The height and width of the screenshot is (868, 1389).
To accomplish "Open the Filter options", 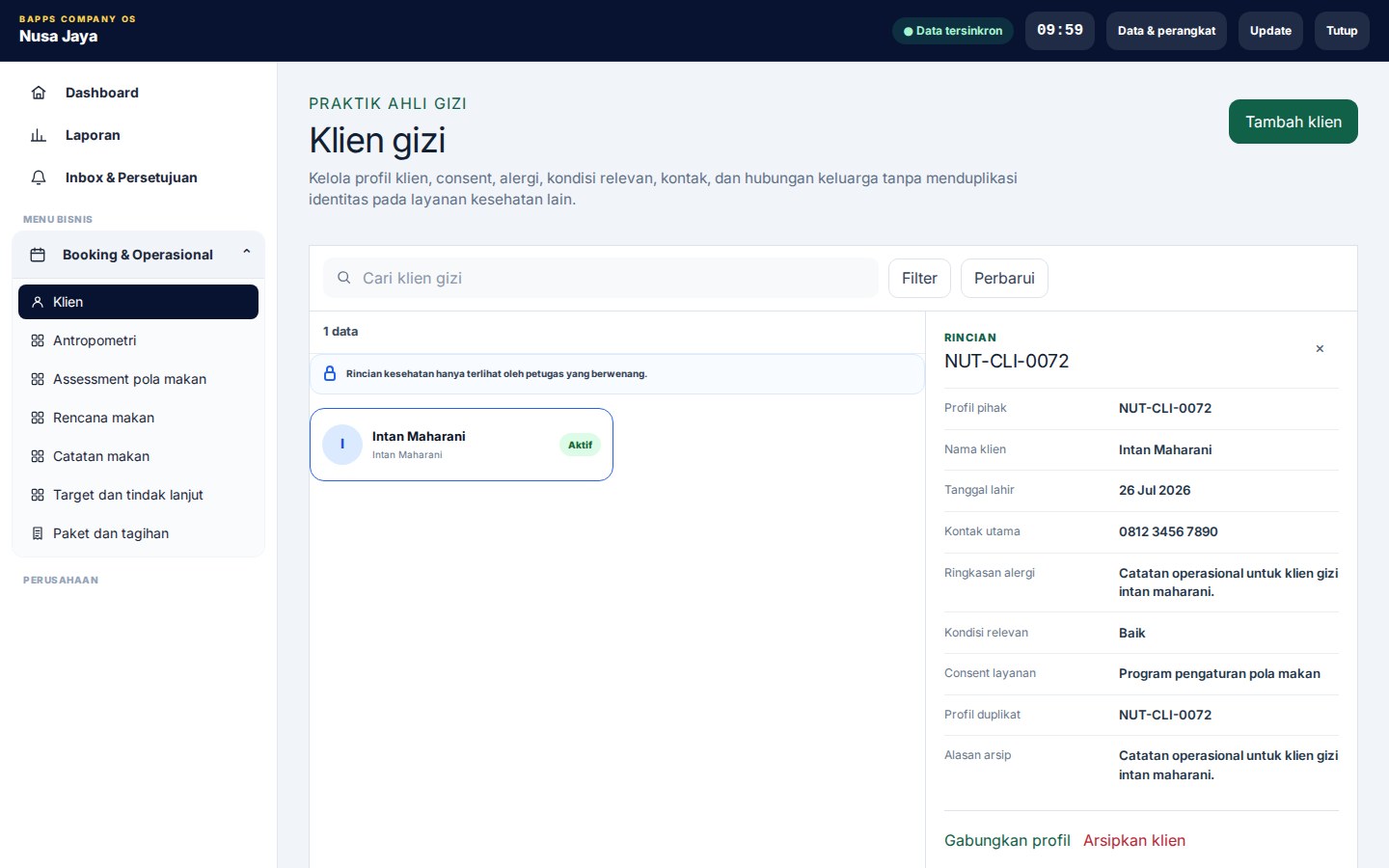I will [919, 278].
